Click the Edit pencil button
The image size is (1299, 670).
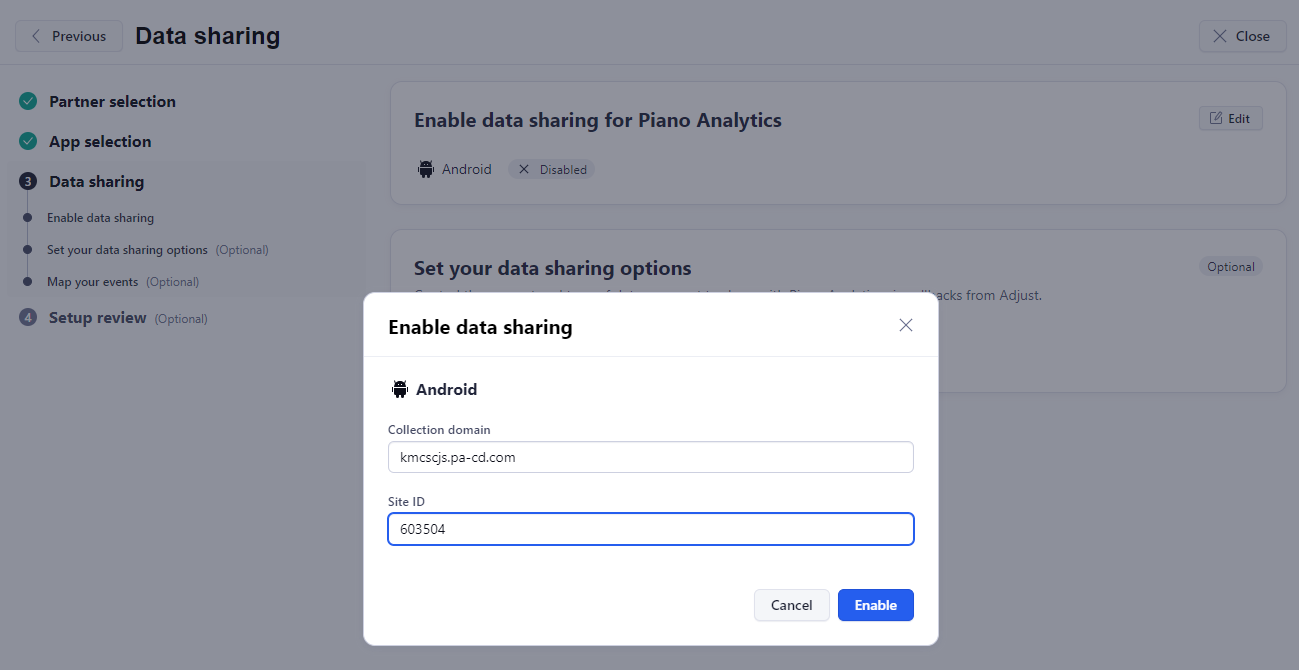tap(1230, 118)
